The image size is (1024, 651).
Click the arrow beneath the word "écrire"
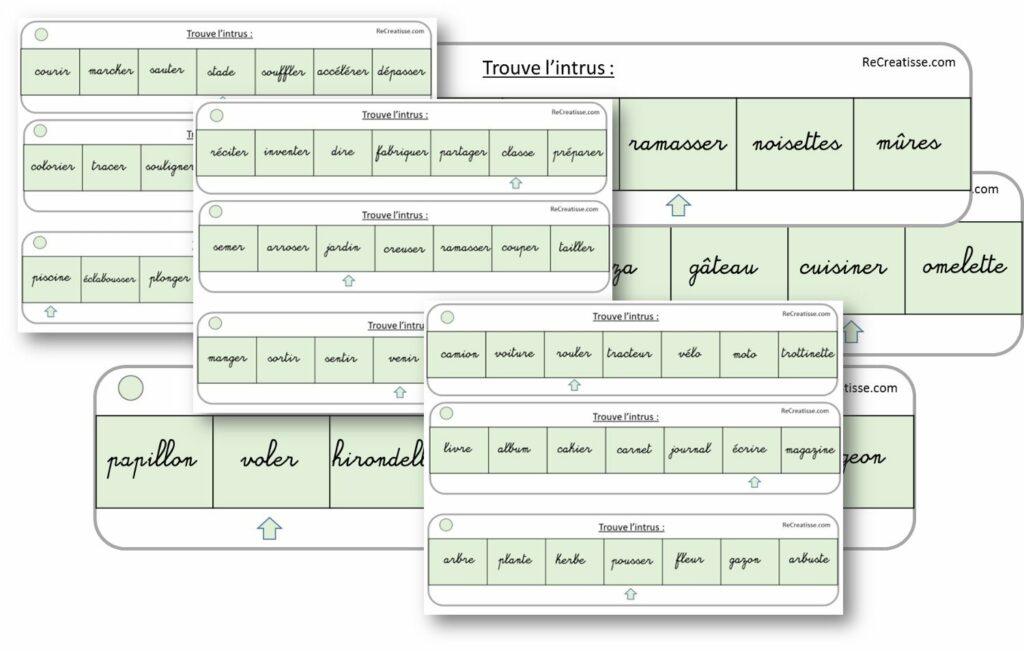click(754, 482)
